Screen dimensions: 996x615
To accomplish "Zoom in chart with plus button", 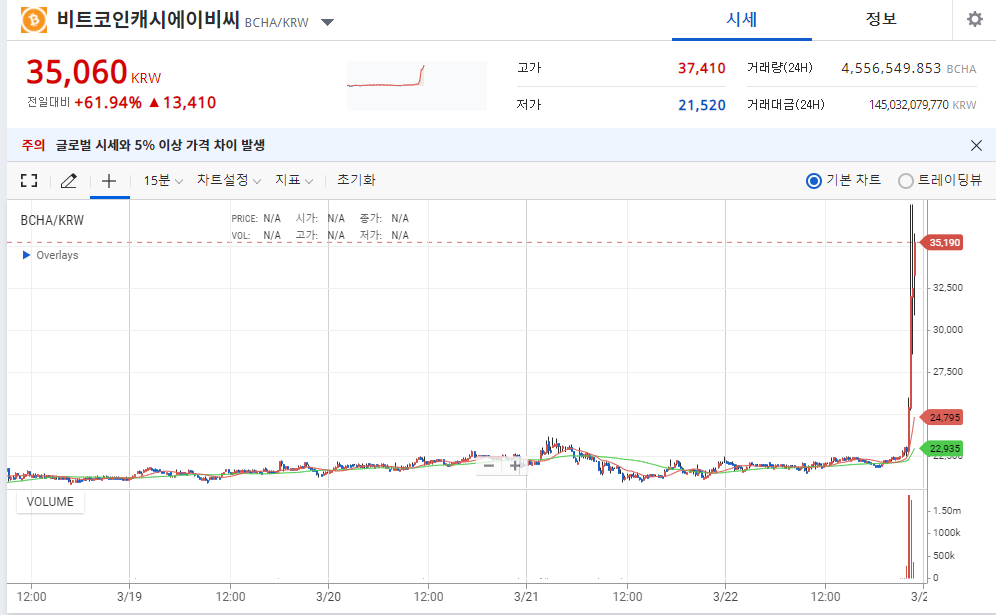I will tap(515, 466).
